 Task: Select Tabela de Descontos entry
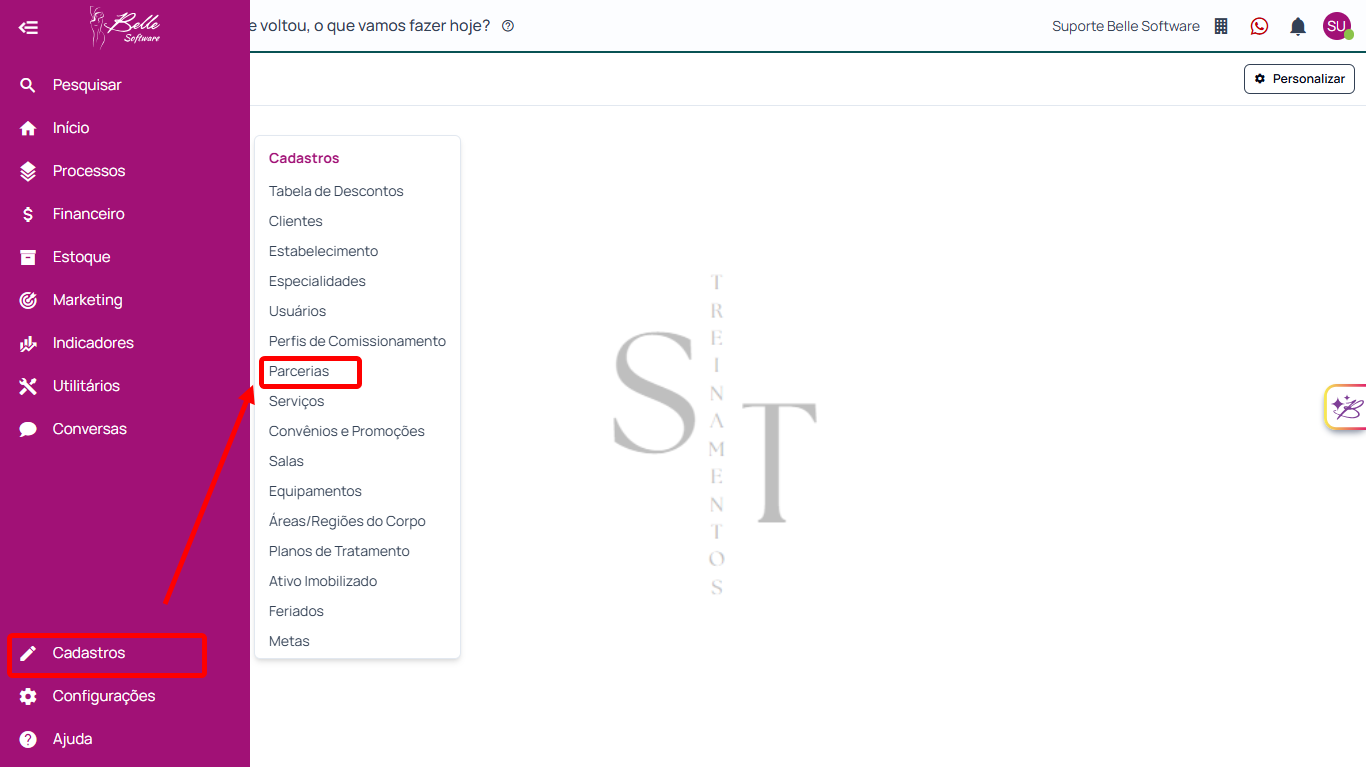click(x=336, y=191)
